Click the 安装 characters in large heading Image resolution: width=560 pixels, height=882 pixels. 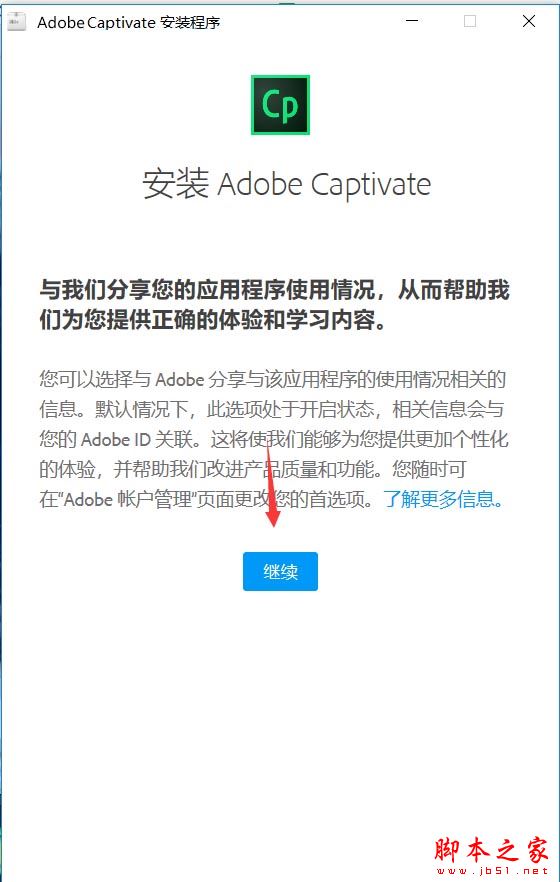(x=175, y=184)
